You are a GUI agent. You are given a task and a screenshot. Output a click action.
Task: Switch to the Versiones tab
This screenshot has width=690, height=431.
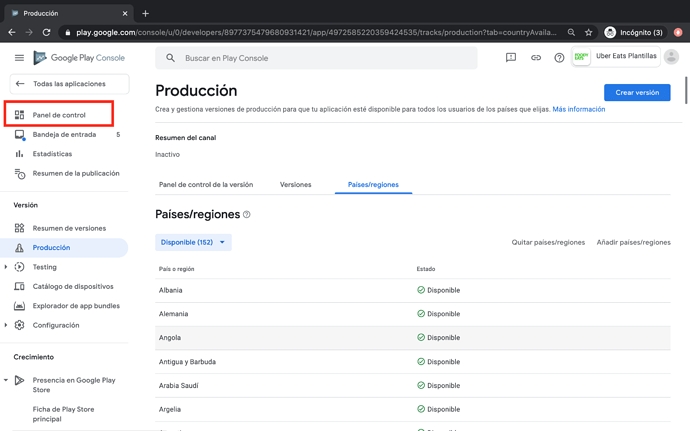295,185
